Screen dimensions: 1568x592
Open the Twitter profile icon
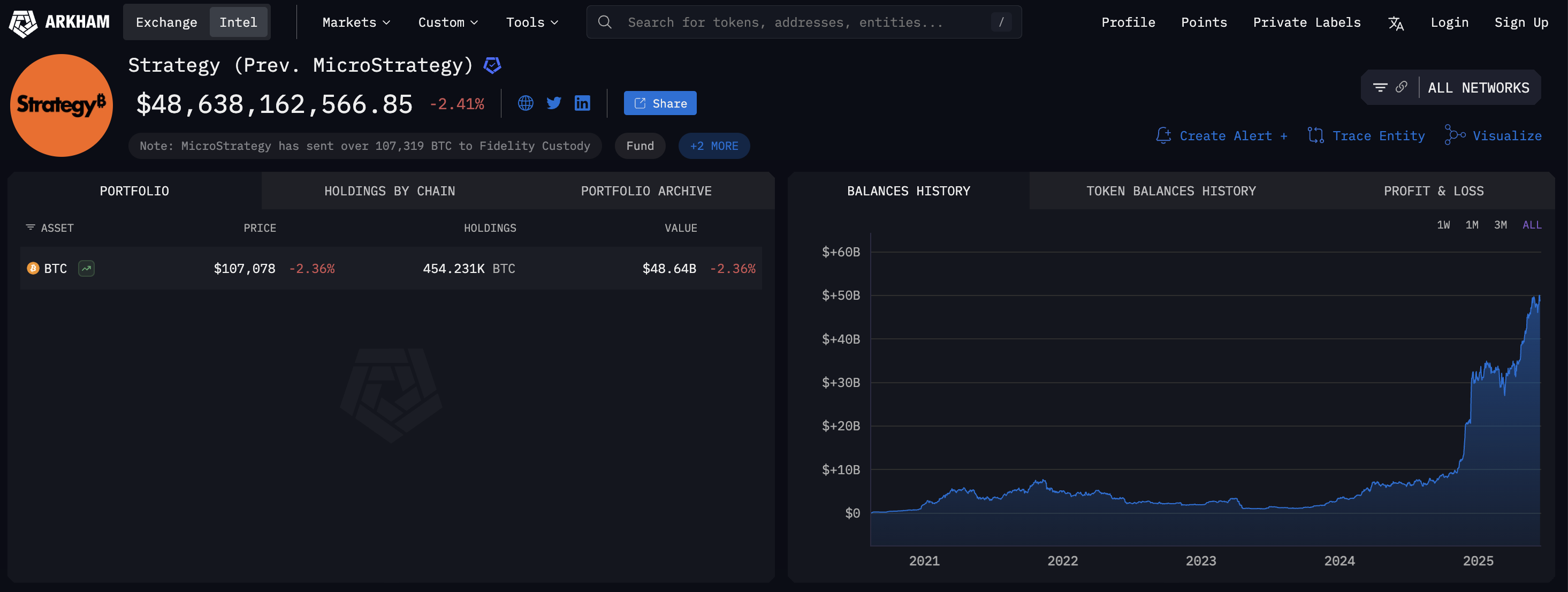[x=554, y=103]
